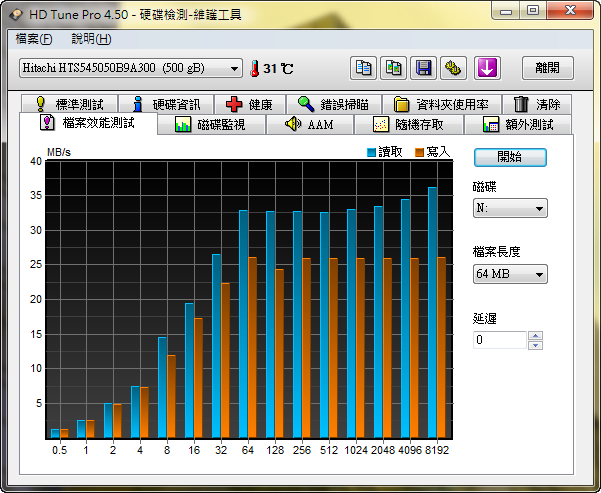Image resolution: width=601 pixels, height=493 pixels.
Task: Switch to the 標準測試 tab
Action: coord(70,104)
